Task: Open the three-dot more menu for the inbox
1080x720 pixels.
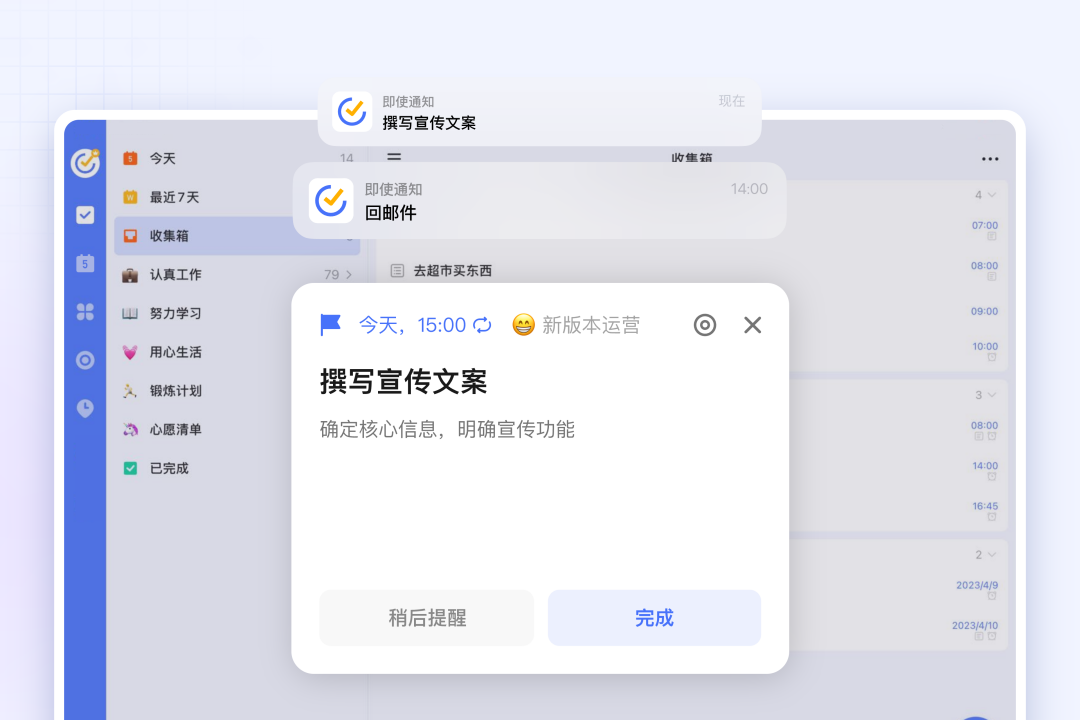Action: [990, 159]
